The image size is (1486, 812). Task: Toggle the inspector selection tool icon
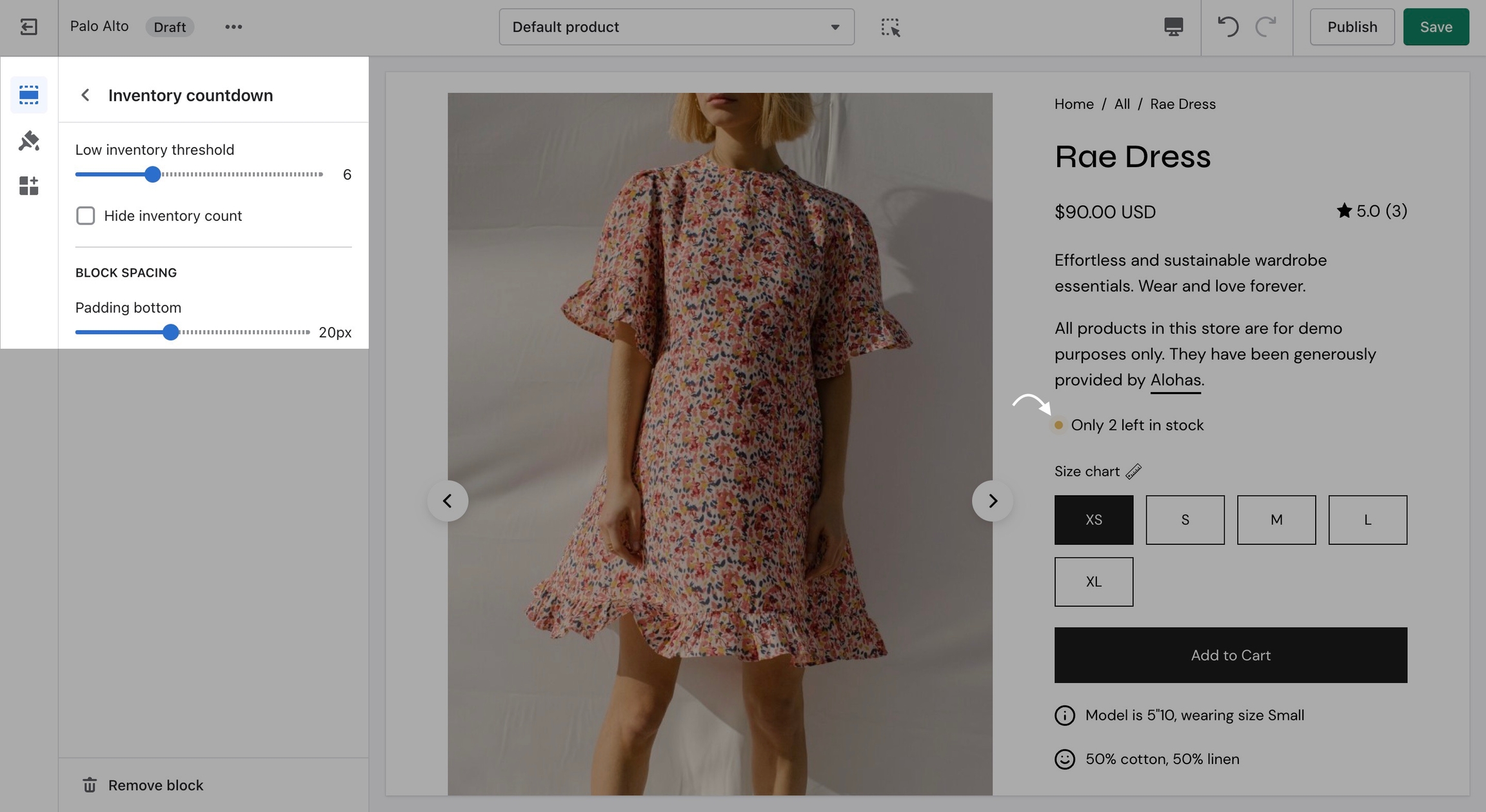(x=890, y=27)
